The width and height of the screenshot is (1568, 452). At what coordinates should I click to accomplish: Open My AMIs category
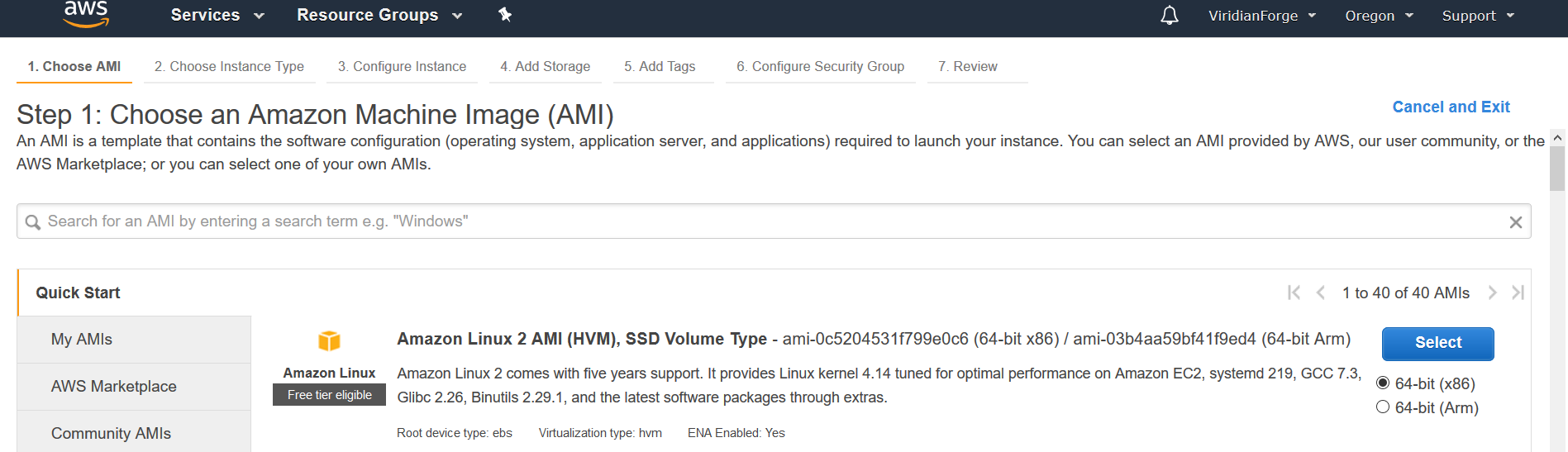click(134, 340)
